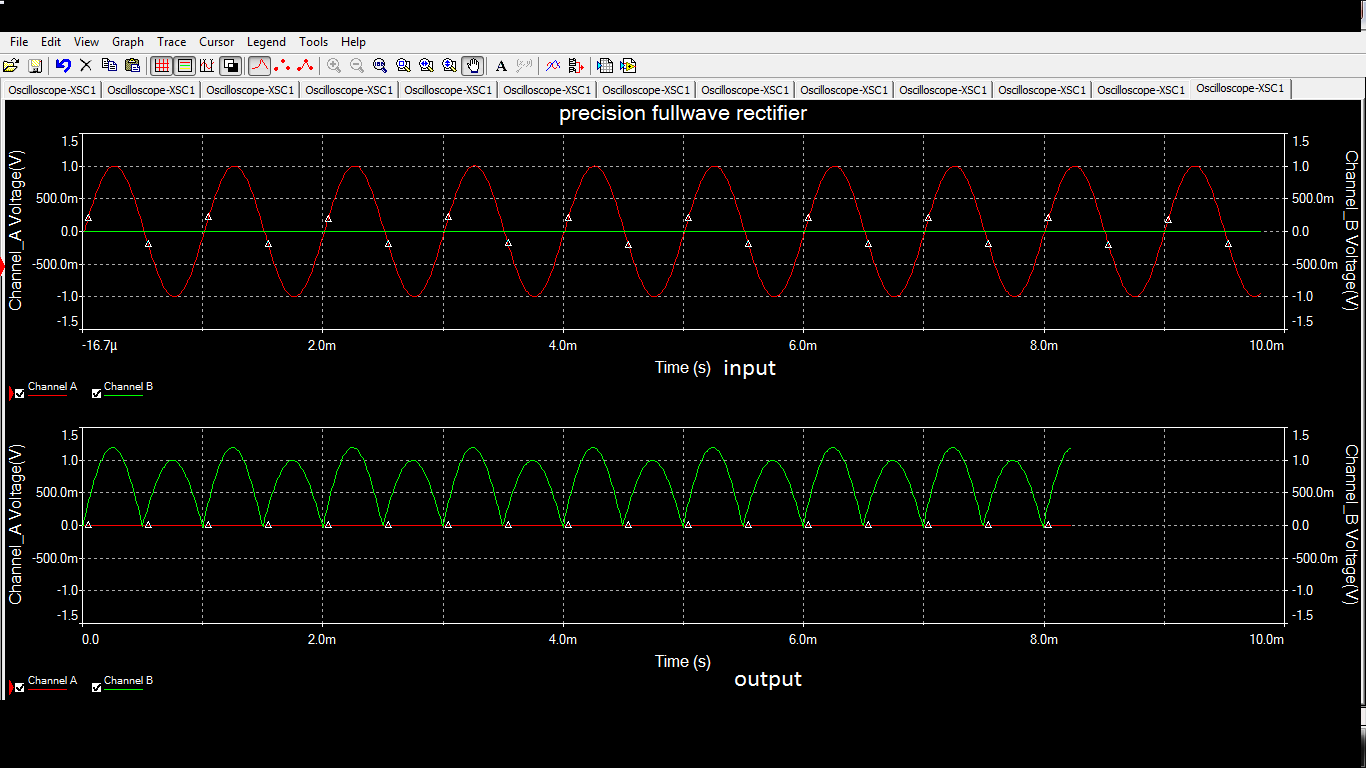This screenshot has width=1366, height=768.
Task: Undo the last graph change
Action: pyautogui.click(x=62, y=66)
